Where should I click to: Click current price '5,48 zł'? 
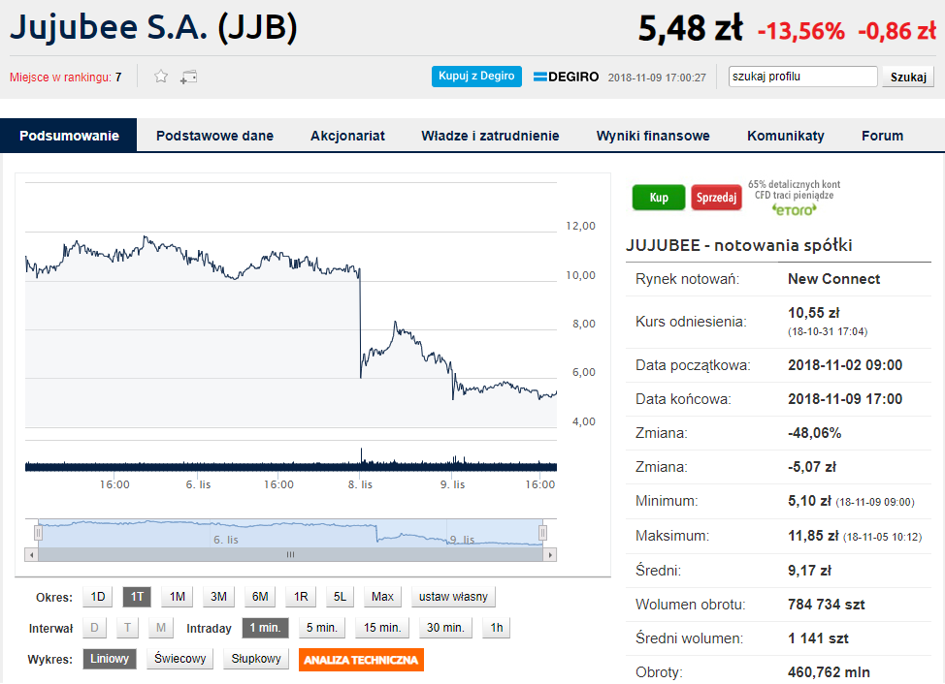point(690,28)
